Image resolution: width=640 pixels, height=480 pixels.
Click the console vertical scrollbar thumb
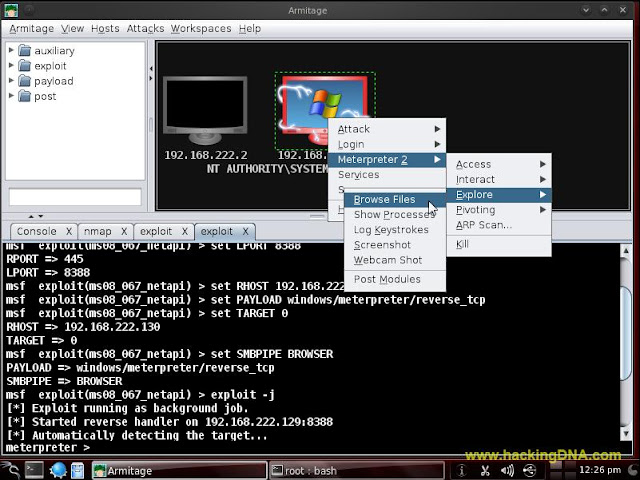pyautogui.click(x=626, y=334)
